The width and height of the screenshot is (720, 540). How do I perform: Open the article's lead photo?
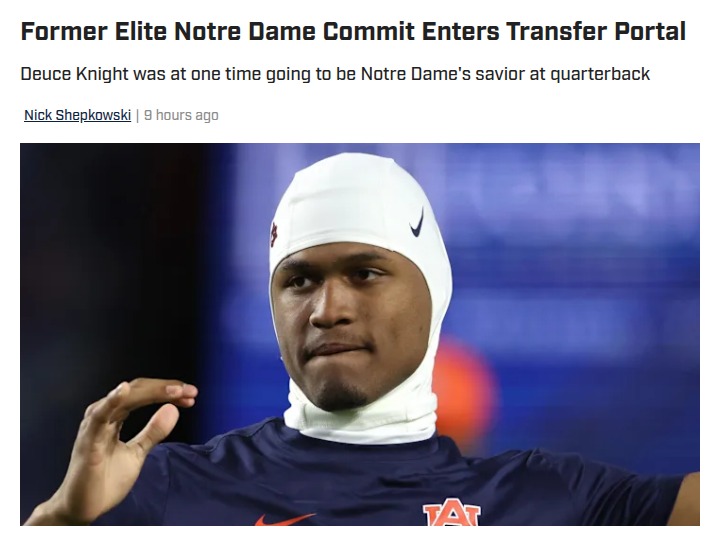coord(360,334)
